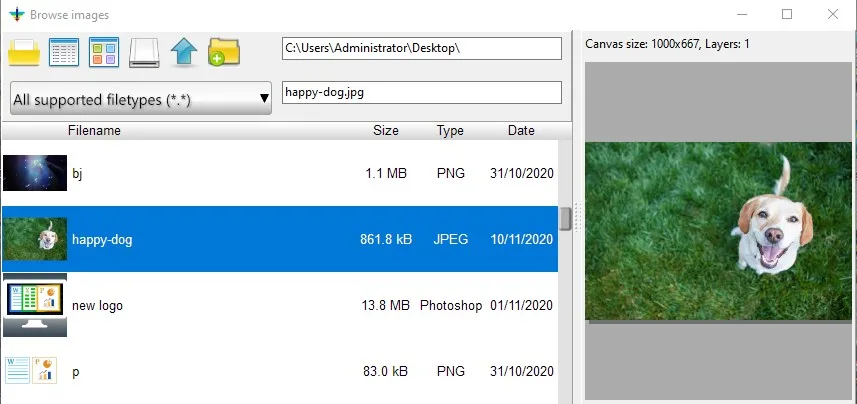Click the app icon in title bar

[x=17, y=14]
